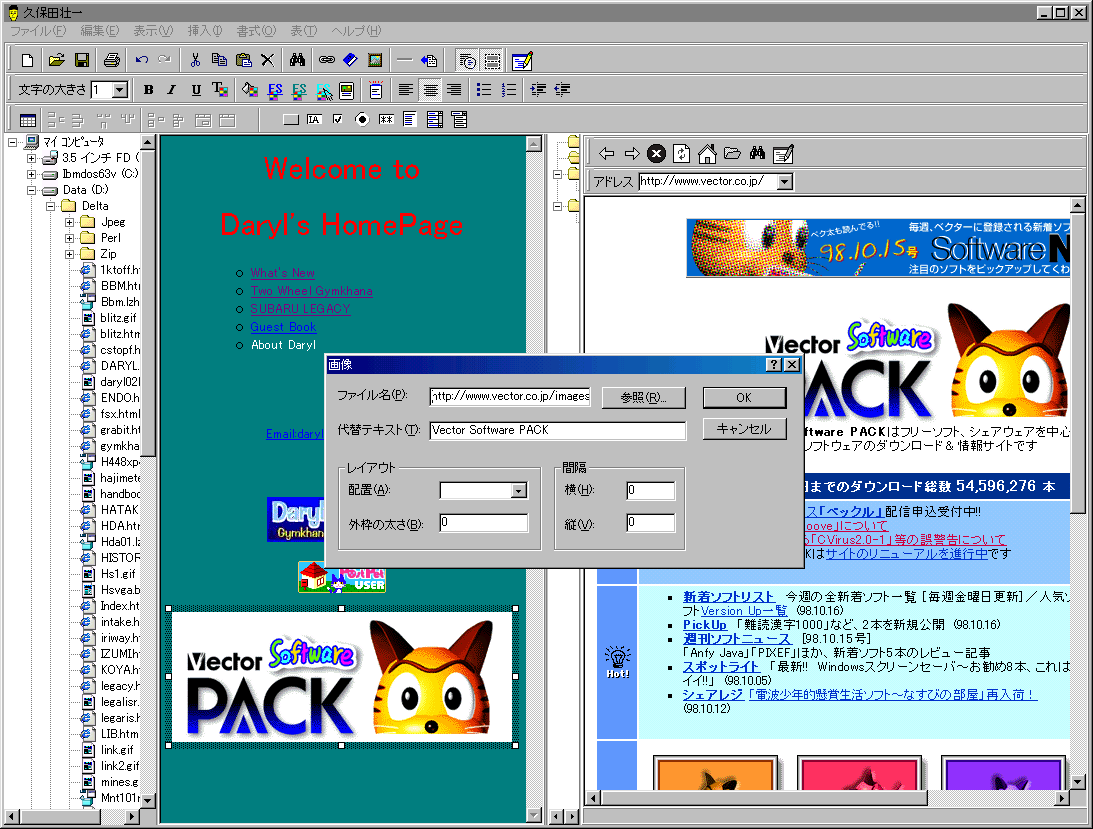Create a new document with the blank page icon
The image size is (1093, 829).
tap(27, 61)
